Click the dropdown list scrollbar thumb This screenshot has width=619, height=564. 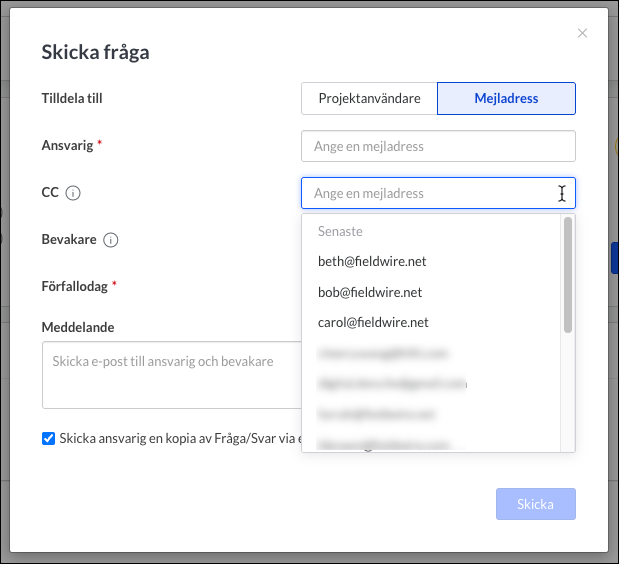568,275
